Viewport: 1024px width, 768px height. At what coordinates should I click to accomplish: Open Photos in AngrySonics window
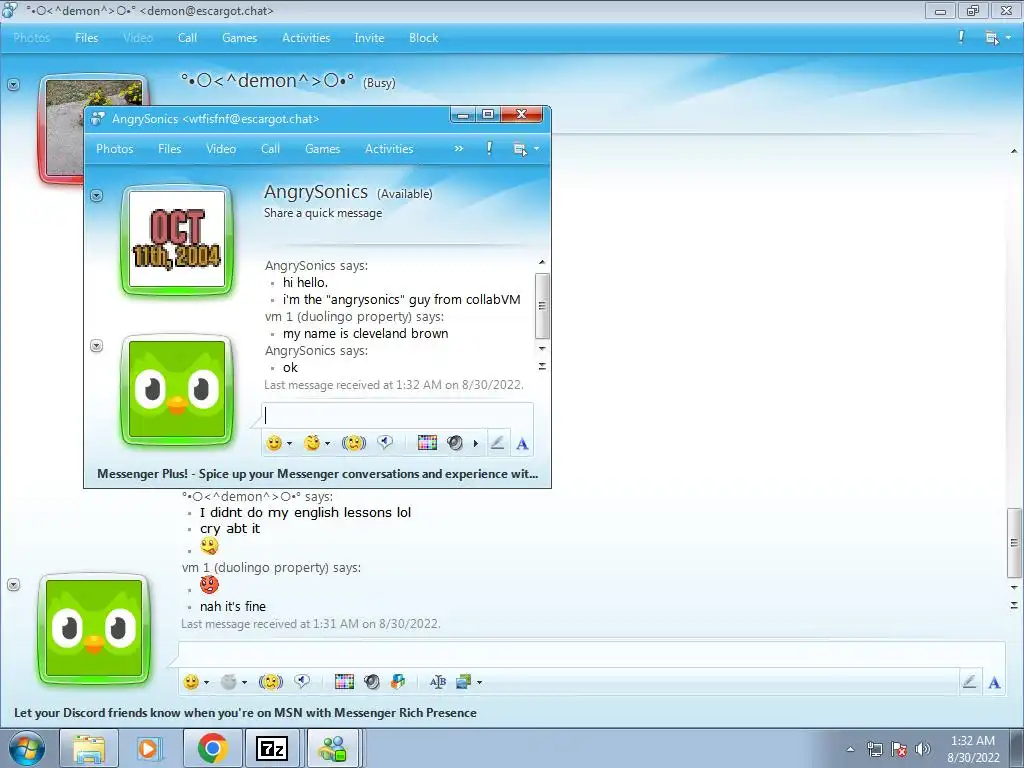coord(114,149)
